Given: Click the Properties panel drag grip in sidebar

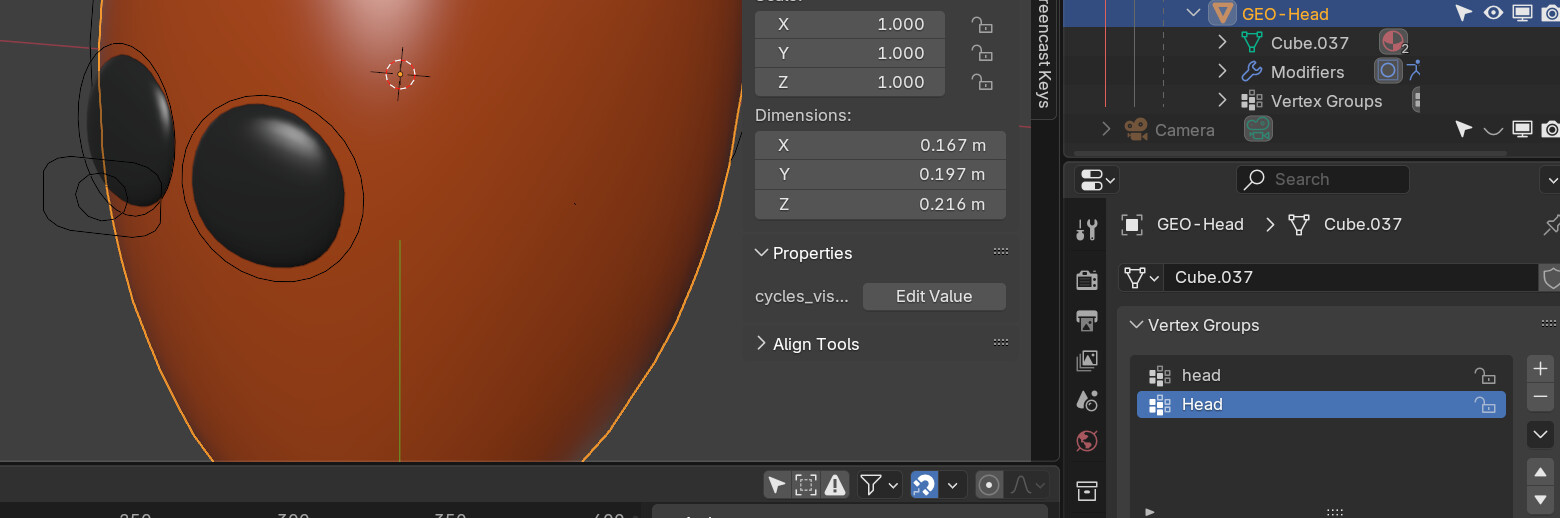Looking at the screenshot, I should pos(1001,252).
